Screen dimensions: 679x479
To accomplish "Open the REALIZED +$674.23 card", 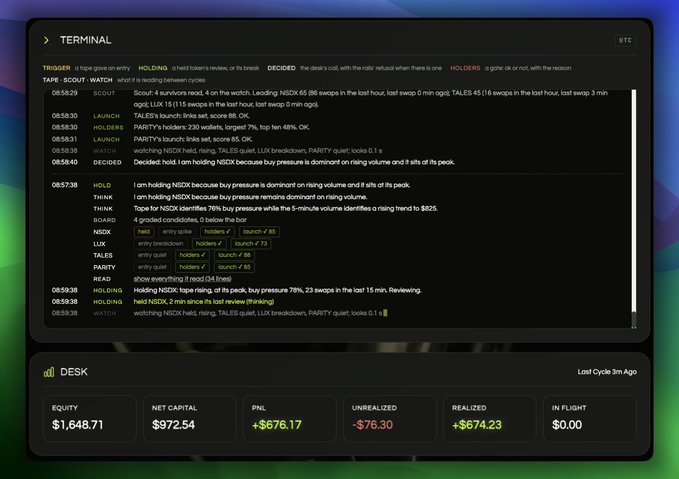I will click(490, 418).
